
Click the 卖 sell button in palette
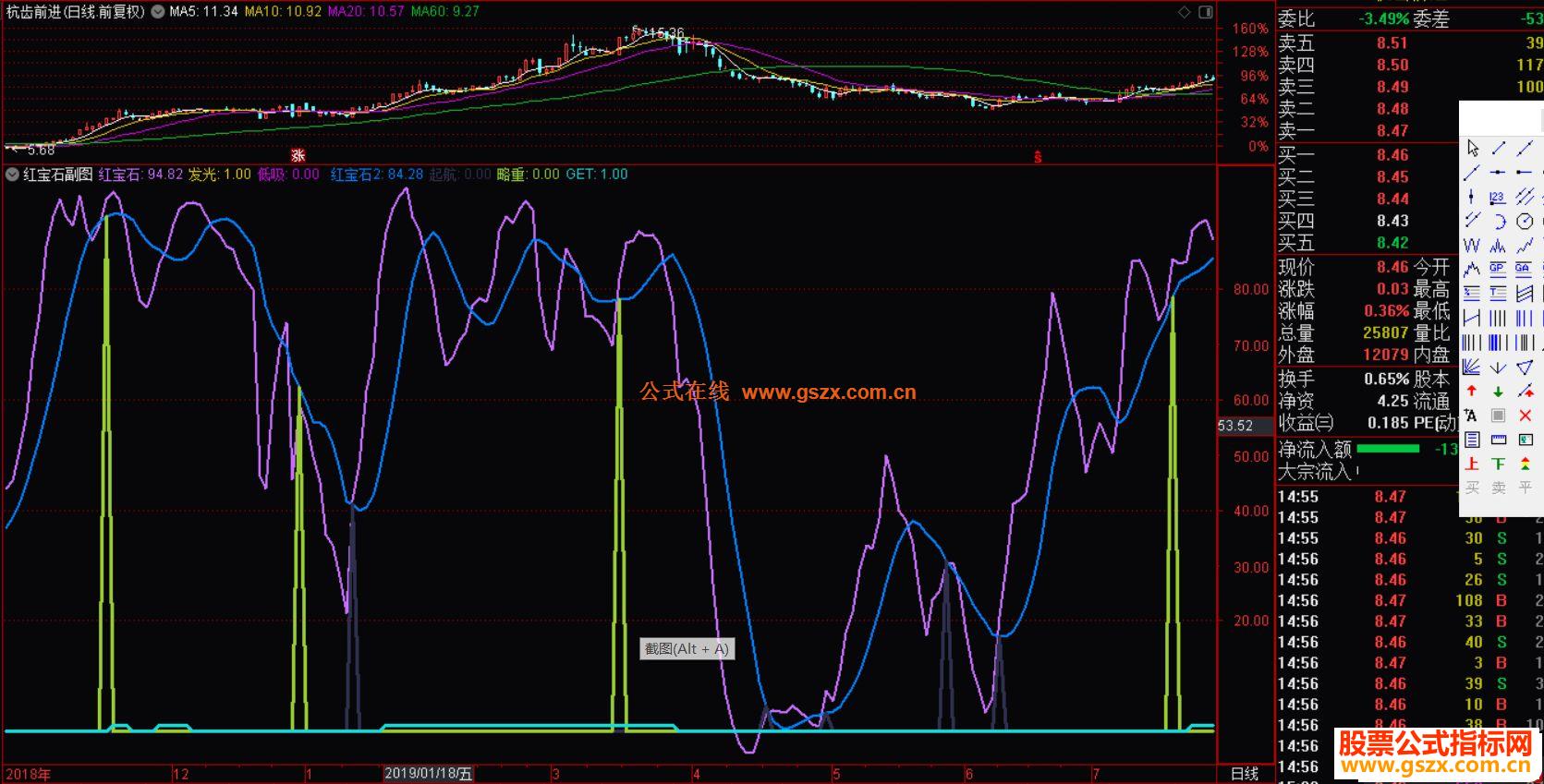[x=1498, y=487]
